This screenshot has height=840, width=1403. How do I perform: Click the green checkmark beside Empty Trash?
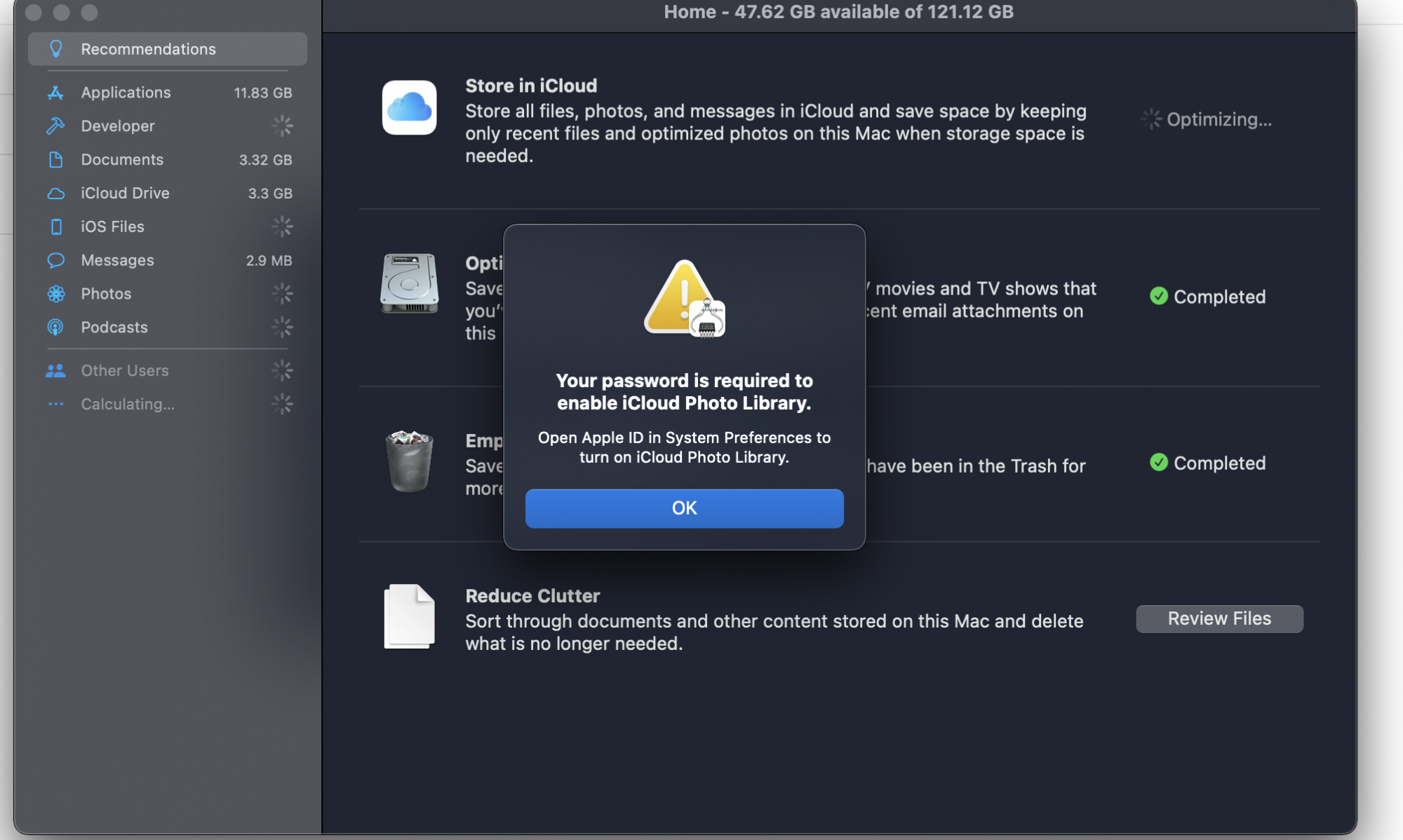coord(1159,462)
